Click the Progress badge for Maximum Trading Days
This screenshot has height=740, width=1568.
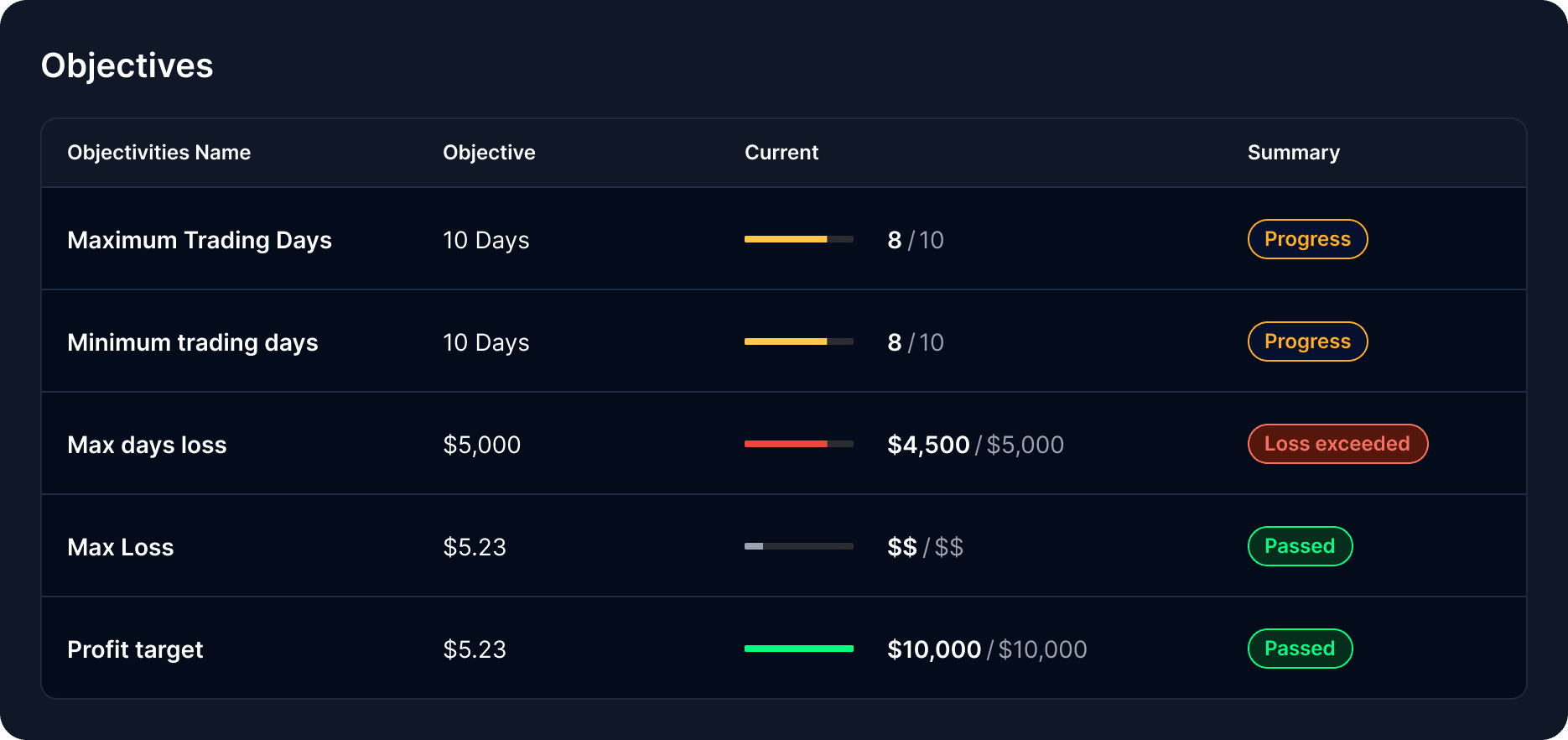(1307, 239)
